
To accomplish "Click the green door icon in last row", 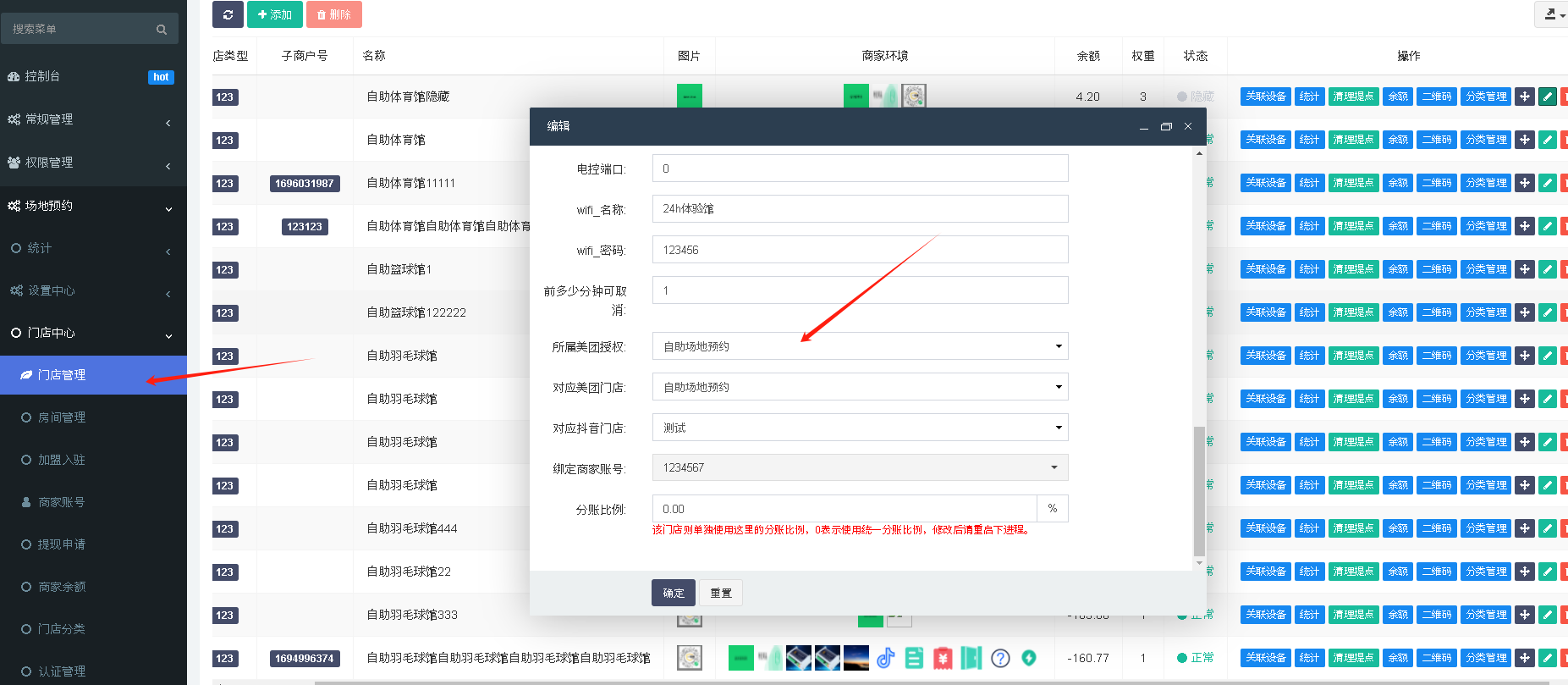I will point(971,658).
